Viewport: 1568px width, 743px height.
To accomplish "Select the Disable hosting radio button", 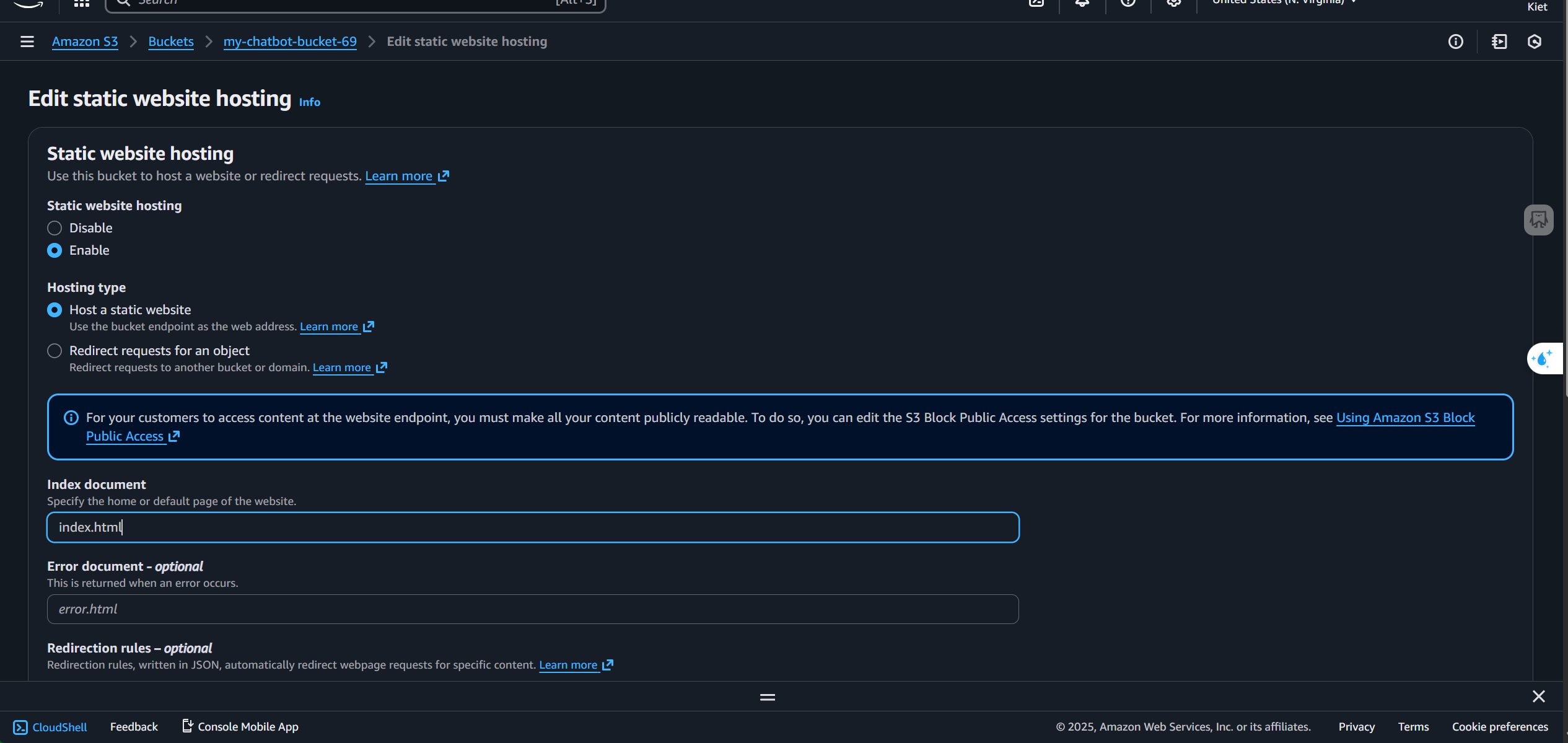I will click(55, 228).
